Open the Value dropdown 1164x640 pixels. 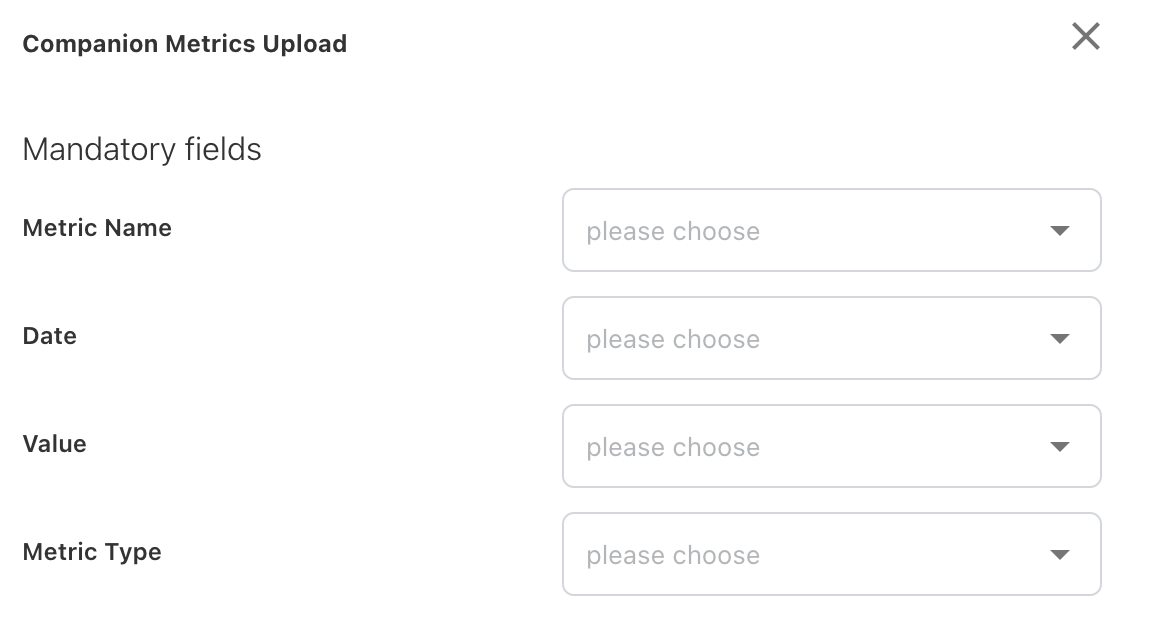(x=831, y=447)
